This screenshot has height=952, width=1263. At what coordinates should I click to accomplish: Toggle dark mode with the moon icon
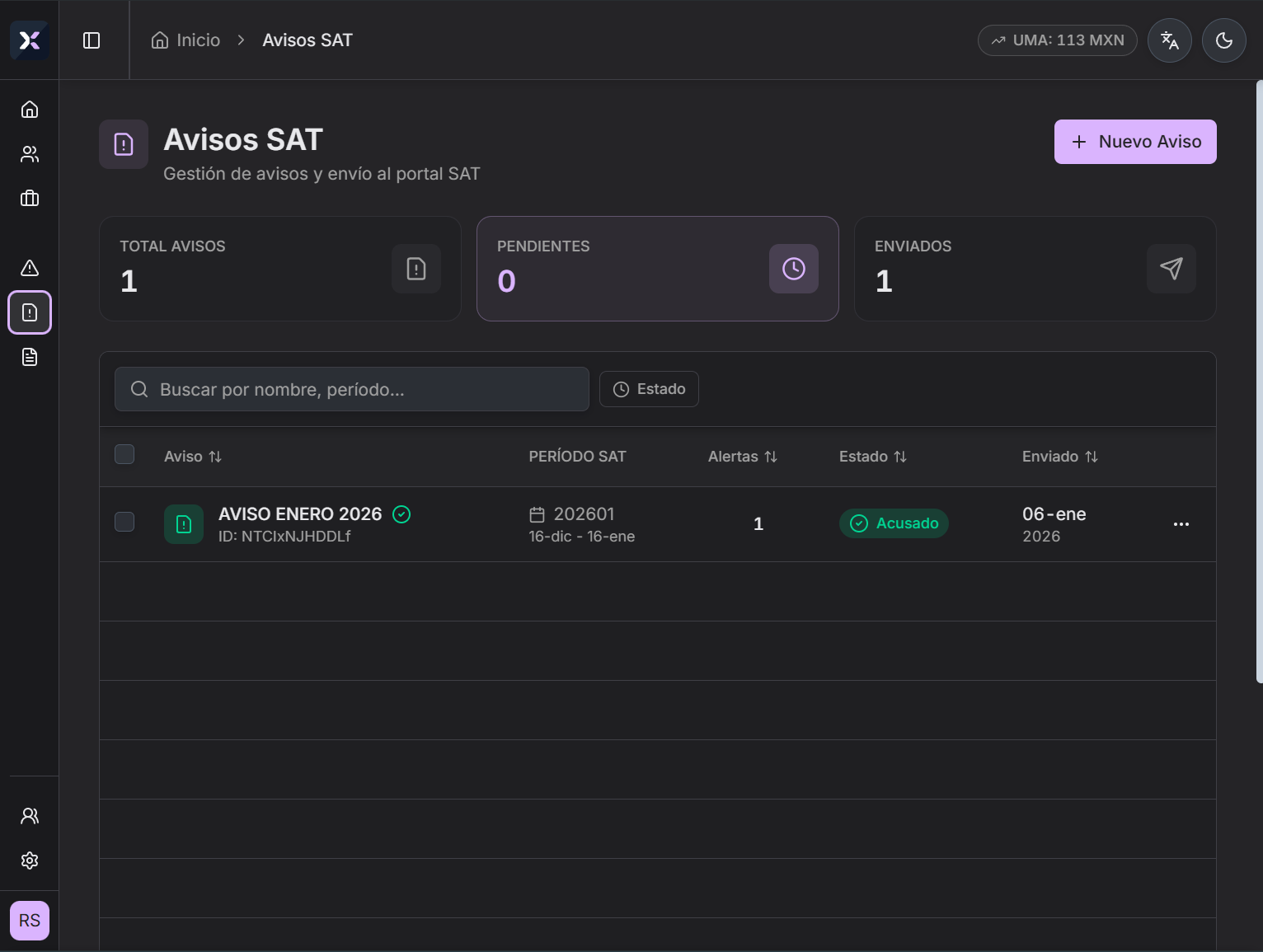click(x=1223, y=40)
